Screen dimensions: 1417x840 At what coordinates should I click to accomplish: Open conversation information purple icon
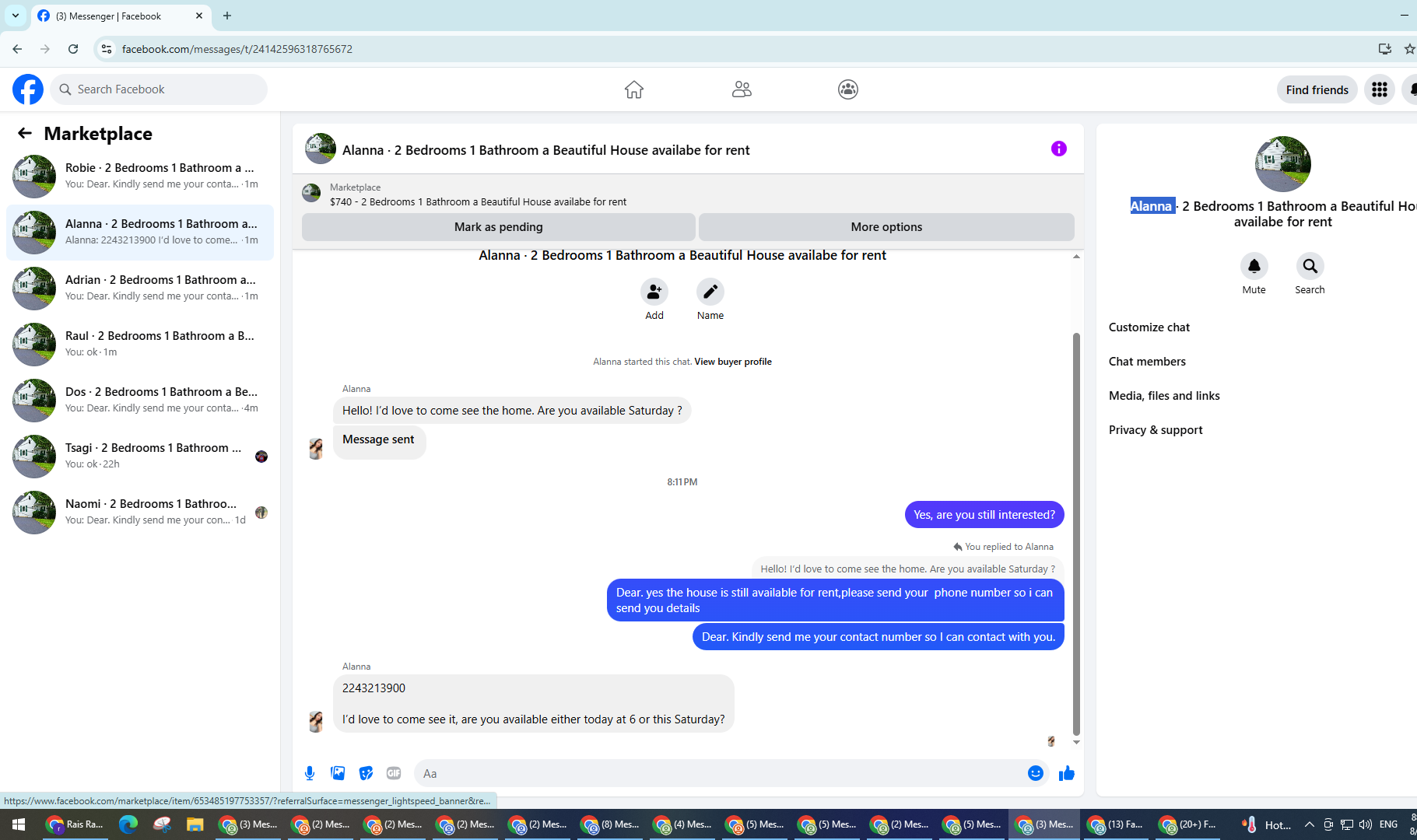pos(1059,149)
